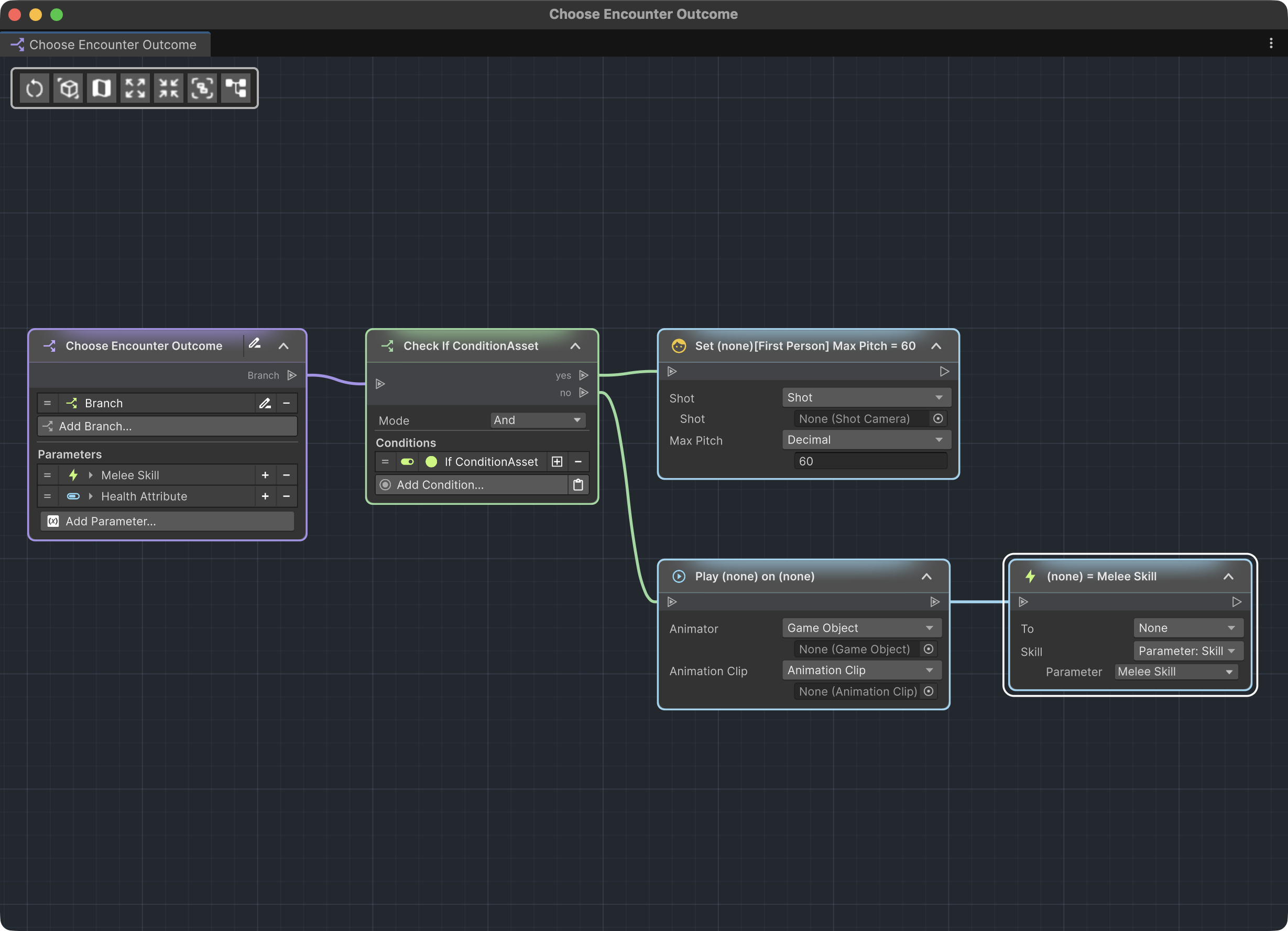Click the Branch output port arrow

(x=292, y=375)
